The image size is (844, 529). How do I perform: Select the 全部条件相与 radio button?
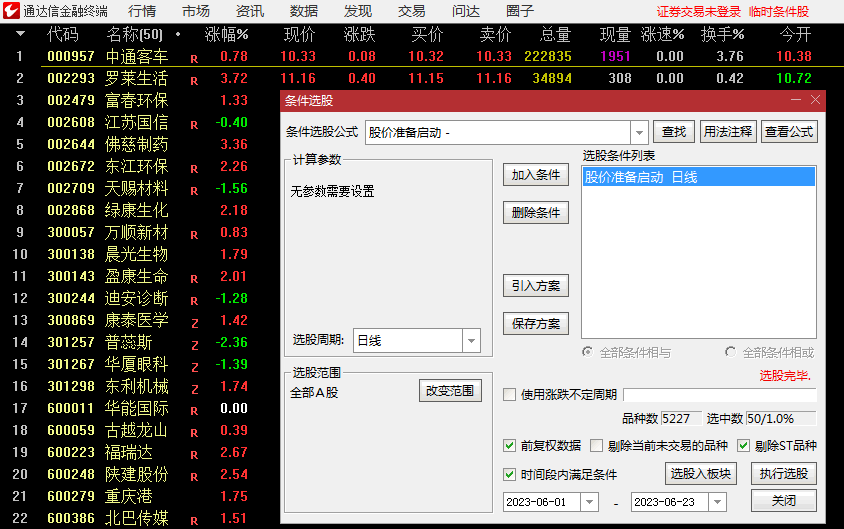pyautogui.click(x=587, y=352)
